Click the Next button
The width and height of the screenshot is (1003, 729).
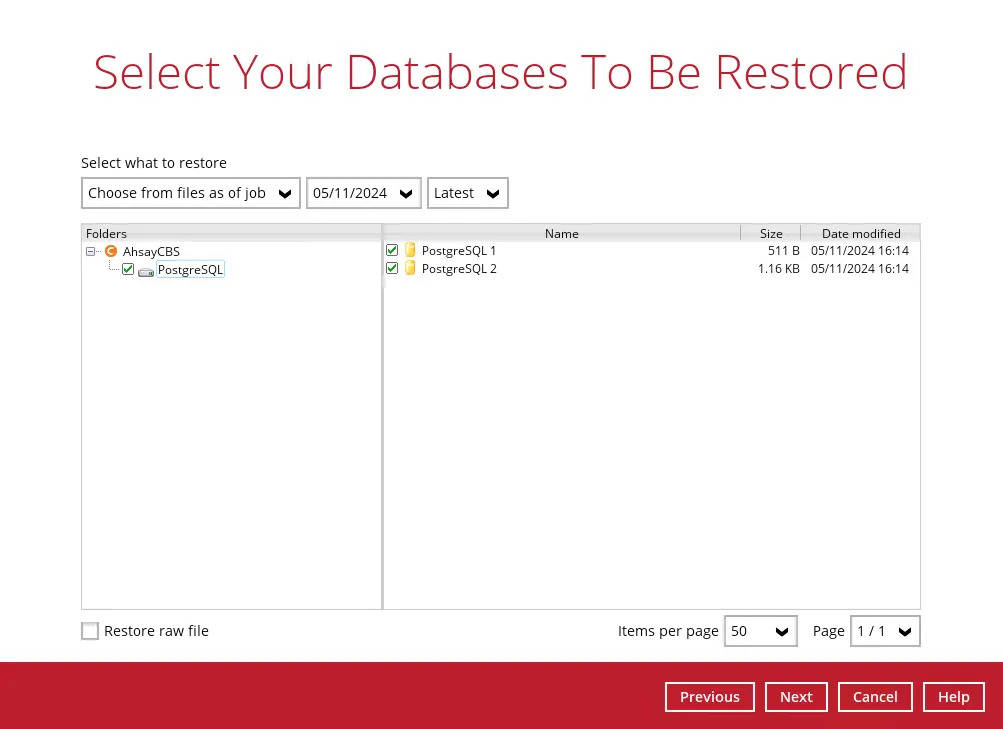(x=796, y=697)
